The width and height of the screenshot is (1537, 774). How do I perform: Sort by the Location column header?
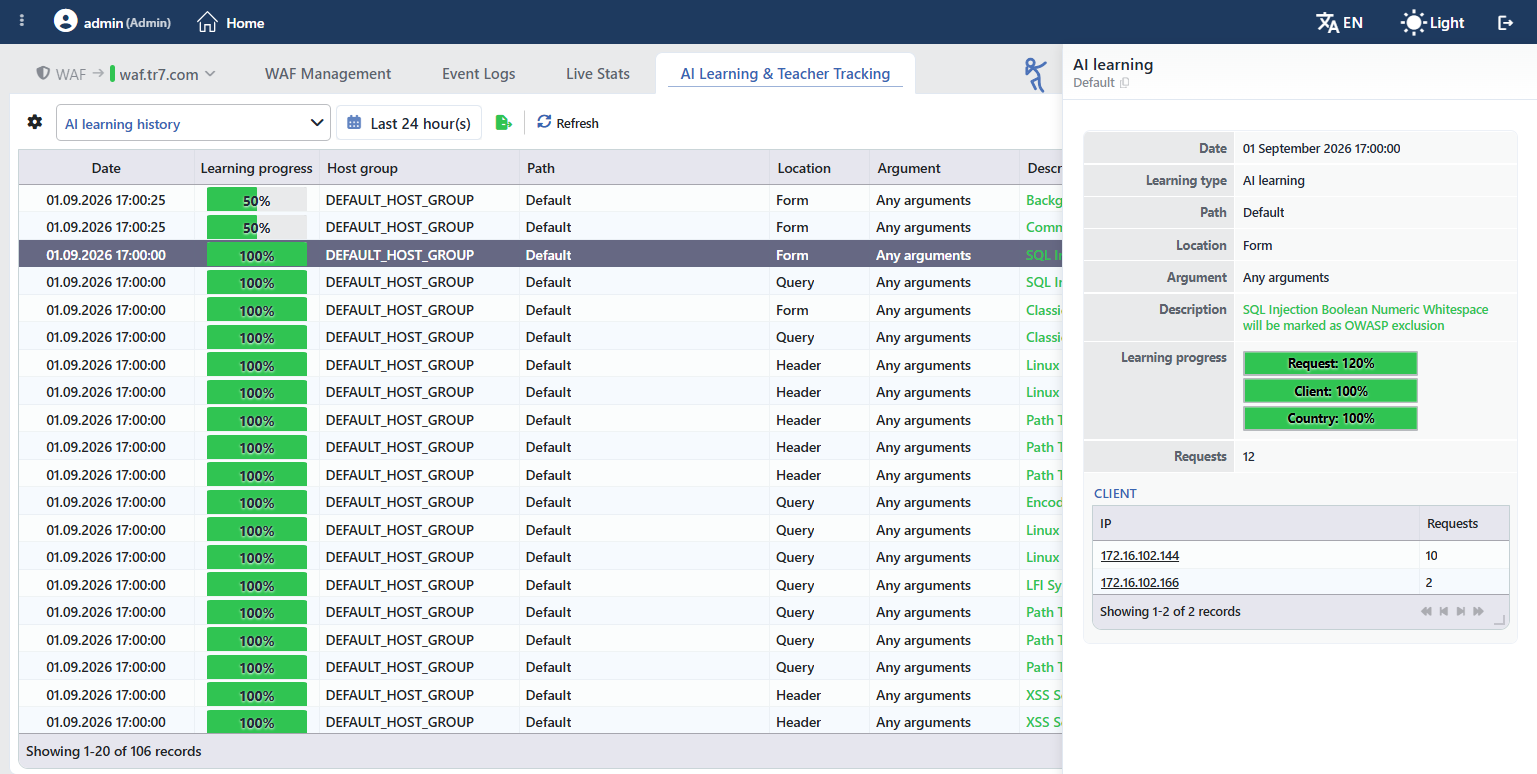click(820, 168)
